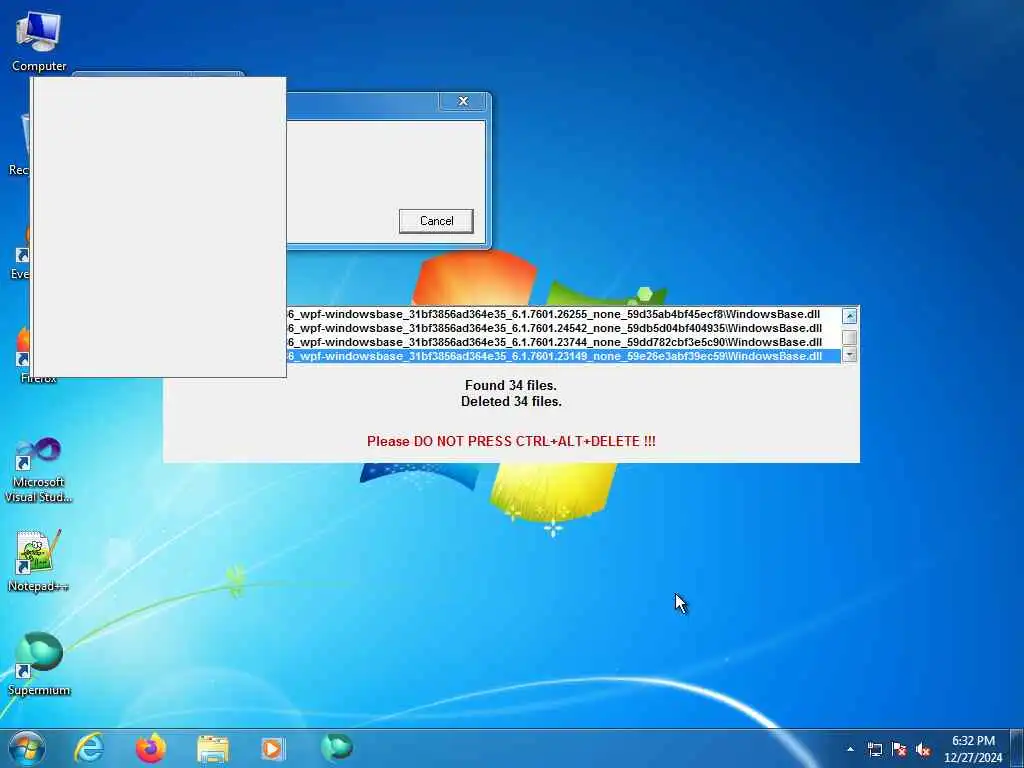The width and height of the screenshot is (1024, 768).
Task: Open the Windows Start menu
Action: tap(27, 748)
